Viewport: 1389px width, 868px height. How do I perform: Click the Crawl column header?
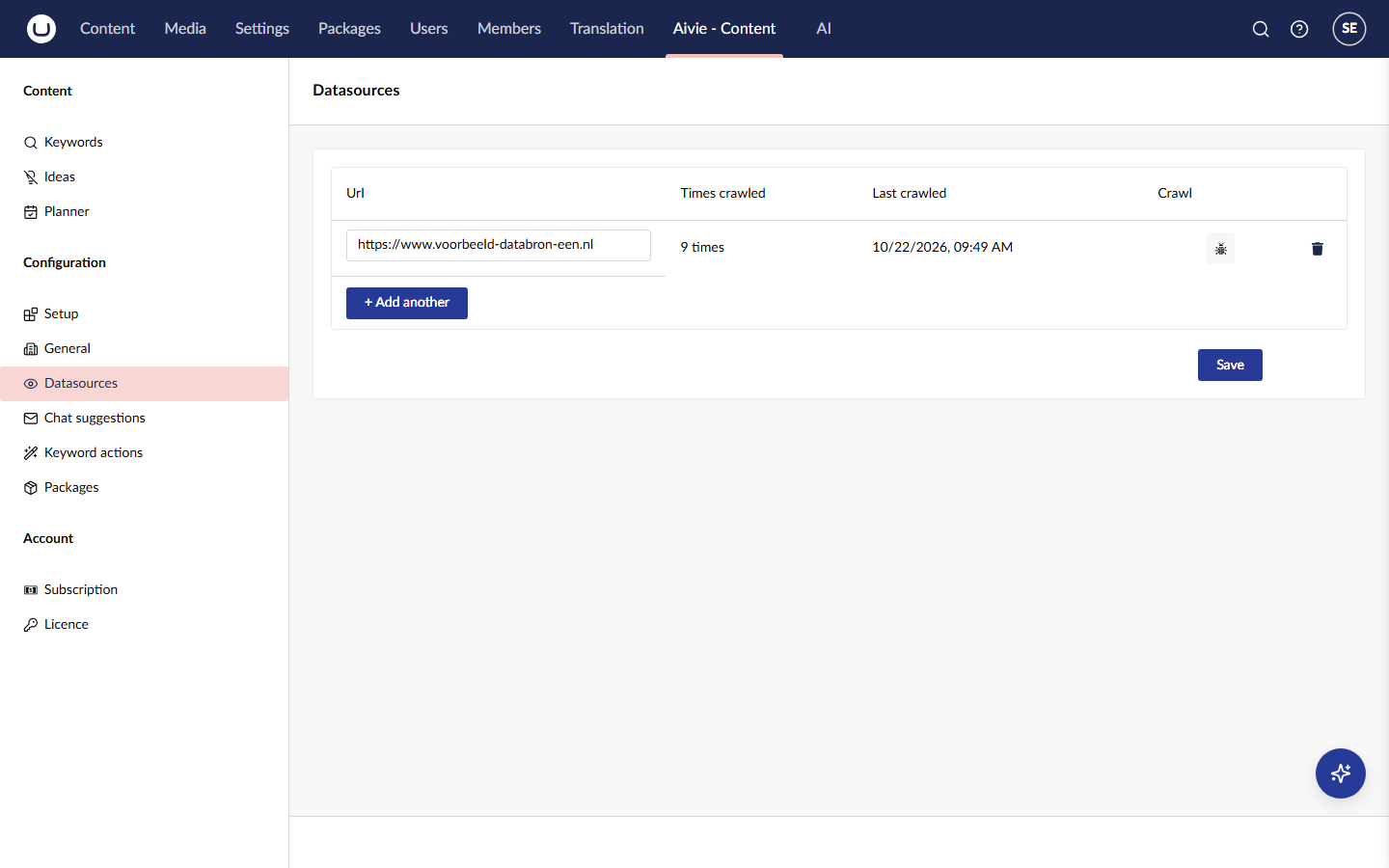pos(1175,193)
